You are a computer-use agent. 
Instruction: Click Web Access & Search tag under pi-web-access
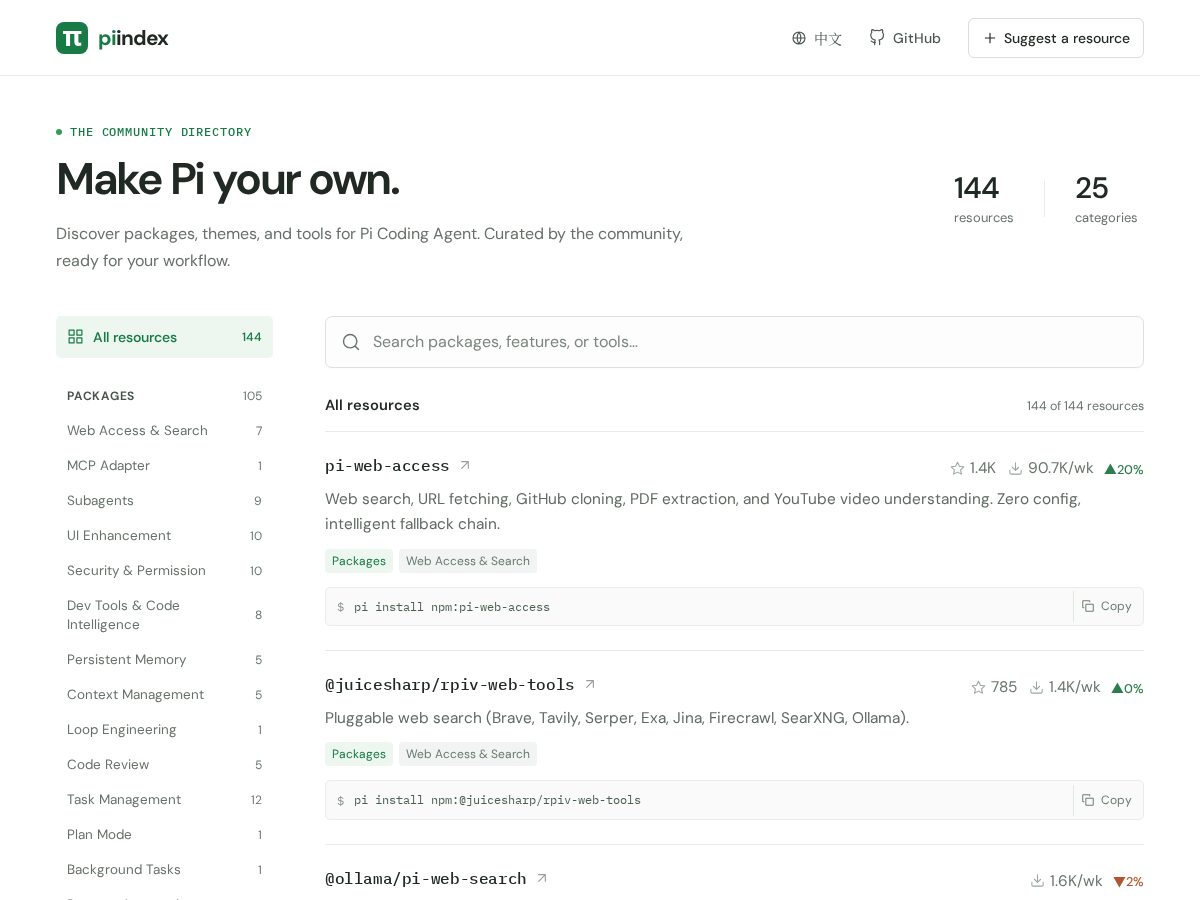tap(468, 561)
